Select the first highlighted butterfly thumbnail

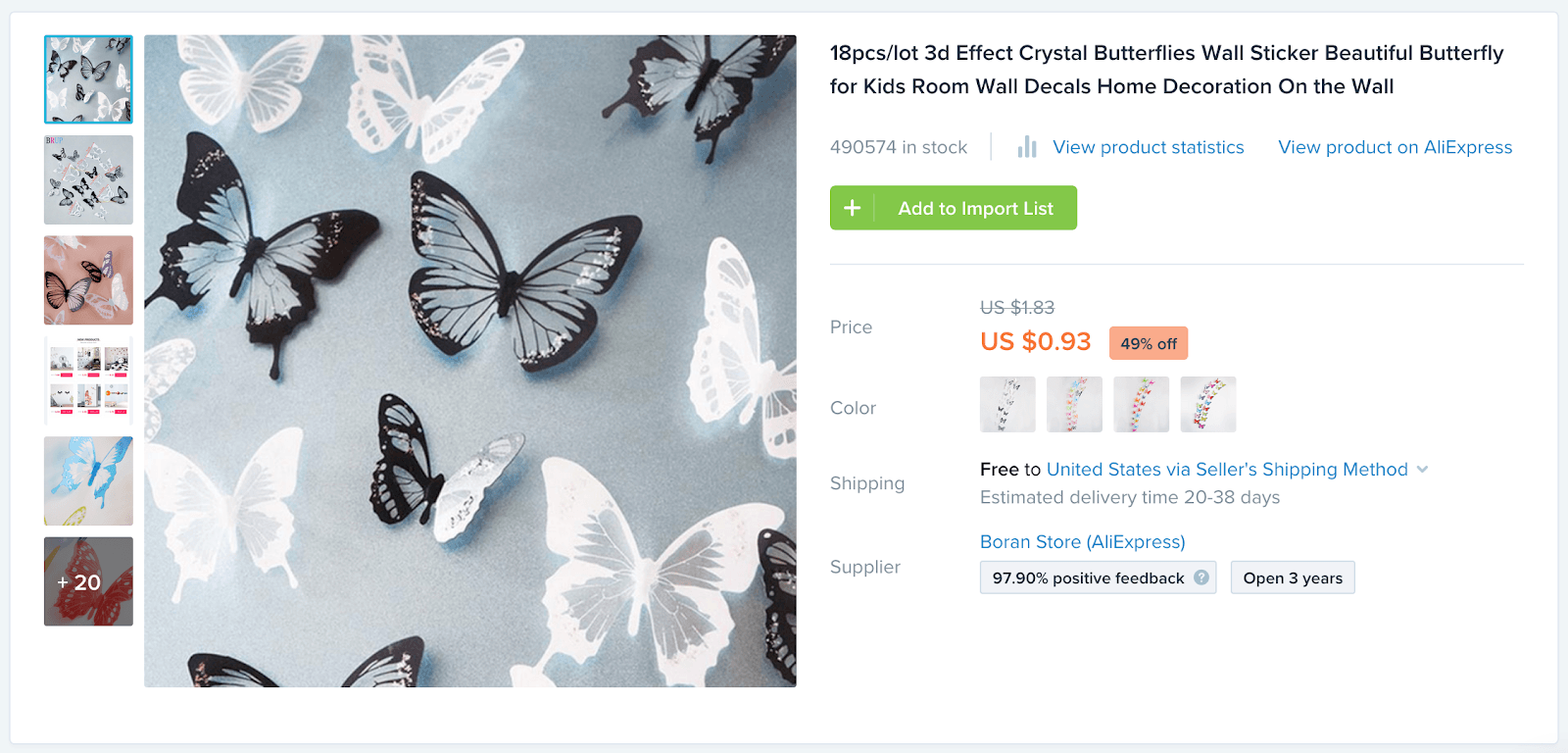coord(88,79)
